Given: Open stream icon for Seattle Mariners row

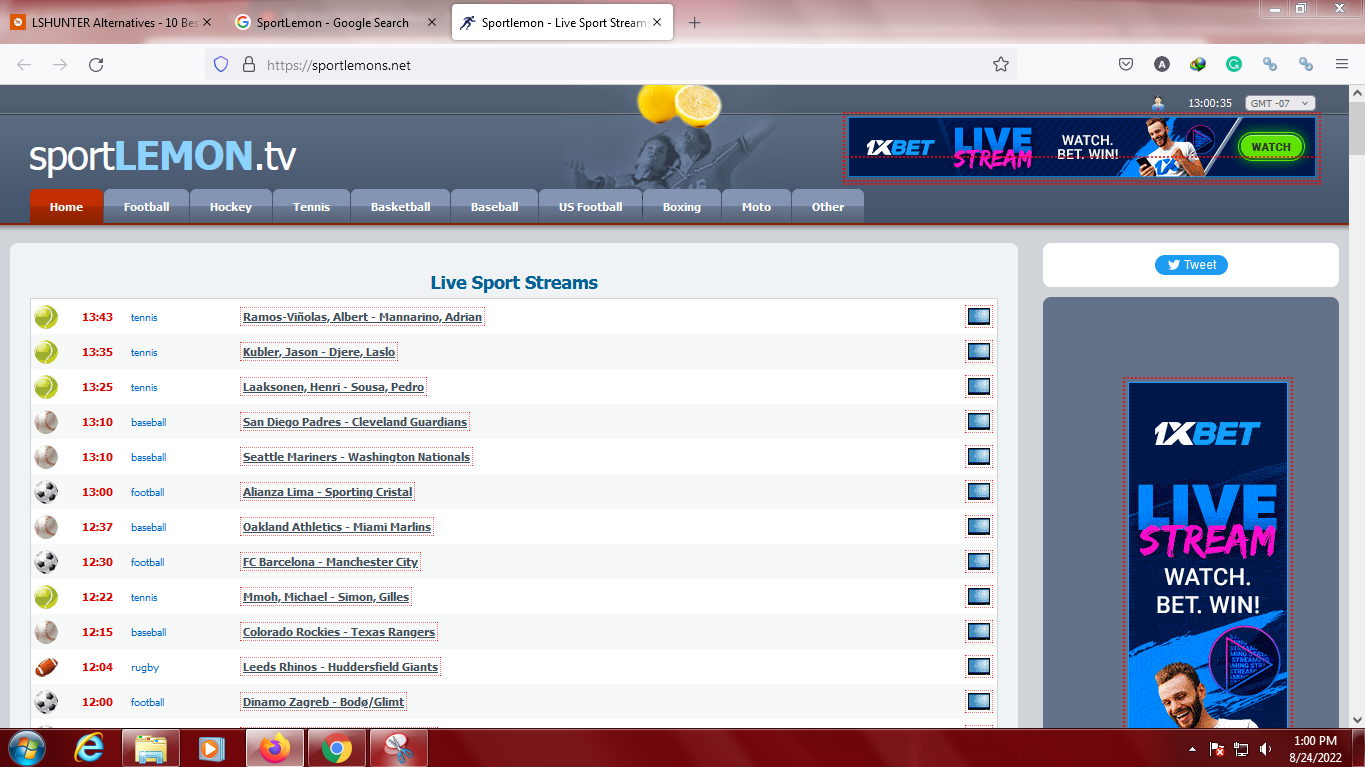Looking at the screenshot, I should [979, 457].
